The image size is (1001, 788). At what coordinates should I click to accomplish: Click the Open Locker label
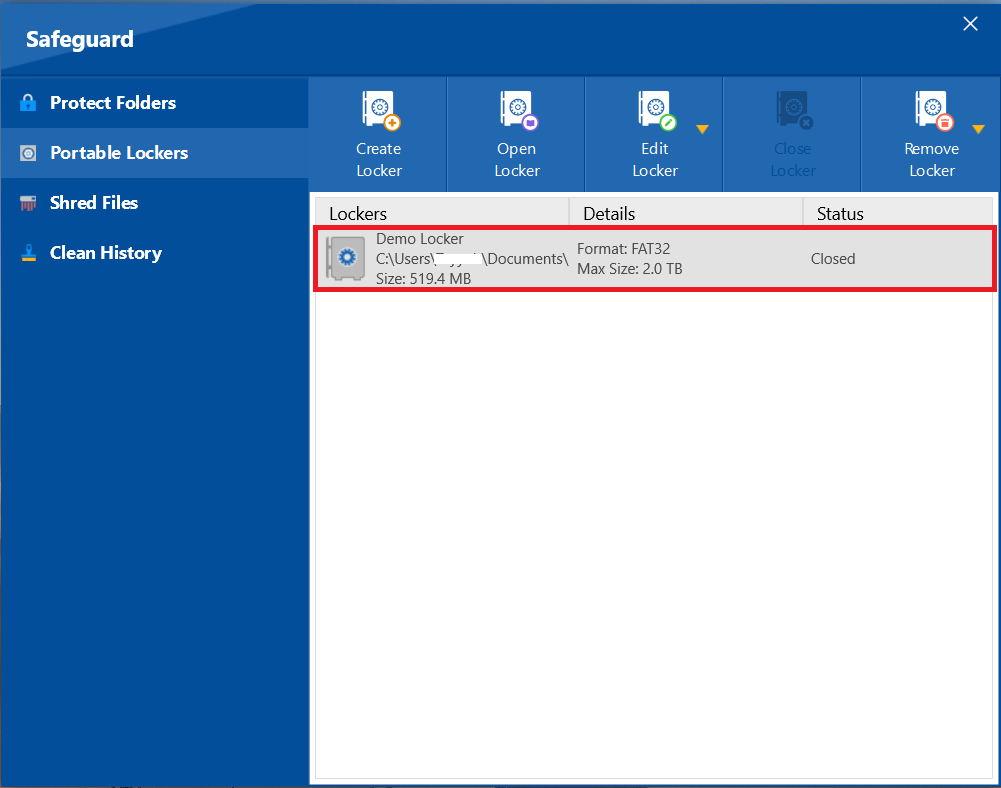click(x=517, y=160)
